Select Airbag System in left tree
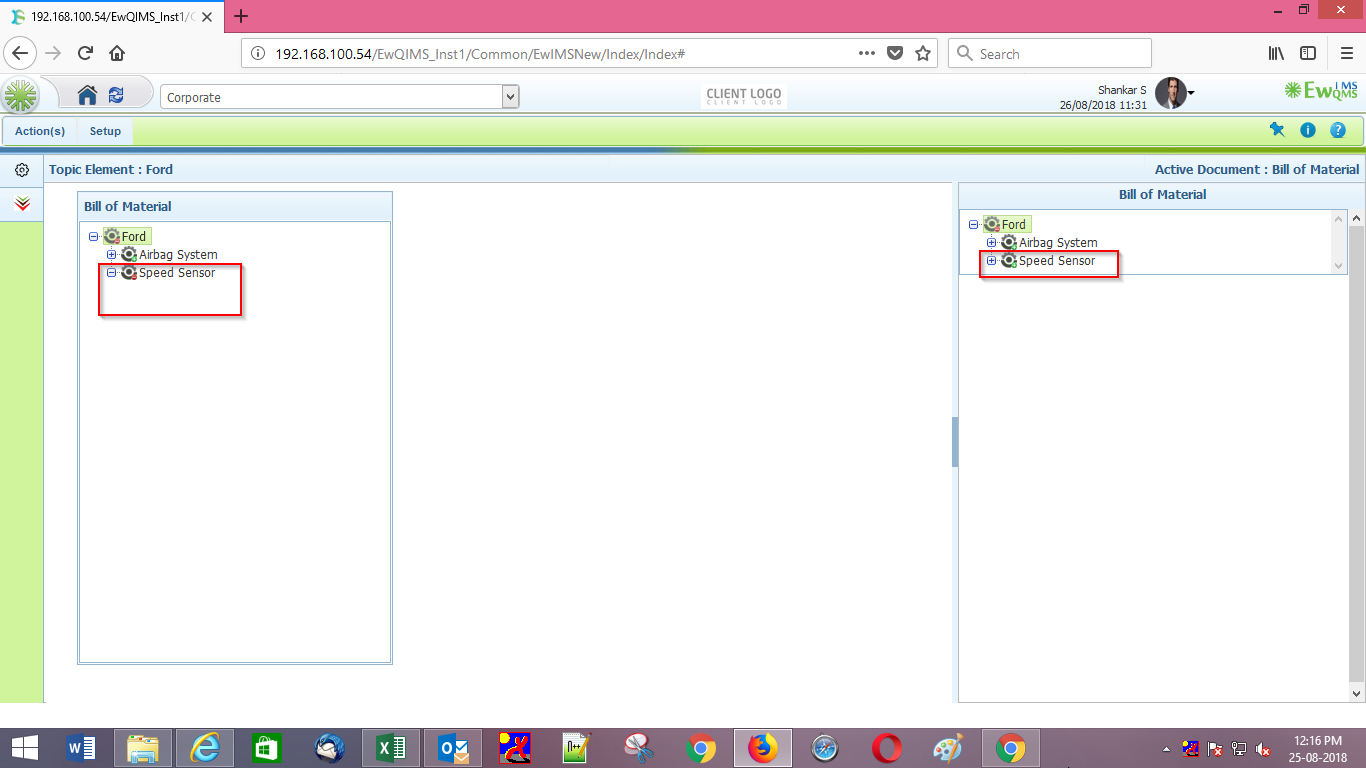Image resolution: width=1366 pixels, height=768 pixels. pyautogui.click(x=178, y=255)
